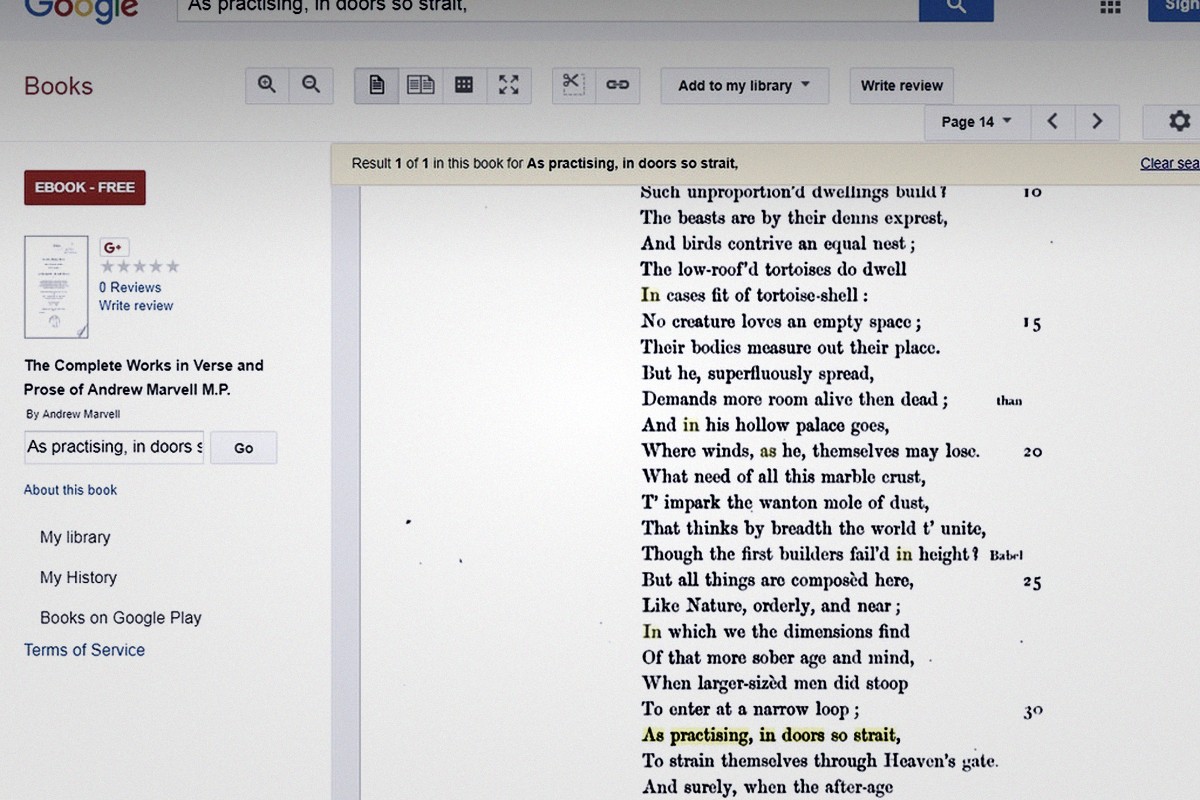
Task: Open the link to this book
Action: (618, 85)
